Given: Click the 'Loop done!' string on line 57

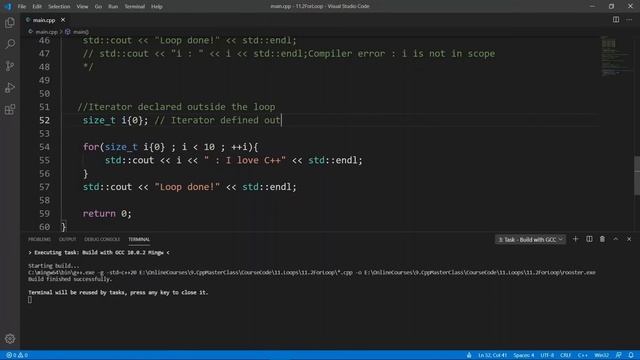Looking at the screenshot, I should pos(187,187).
